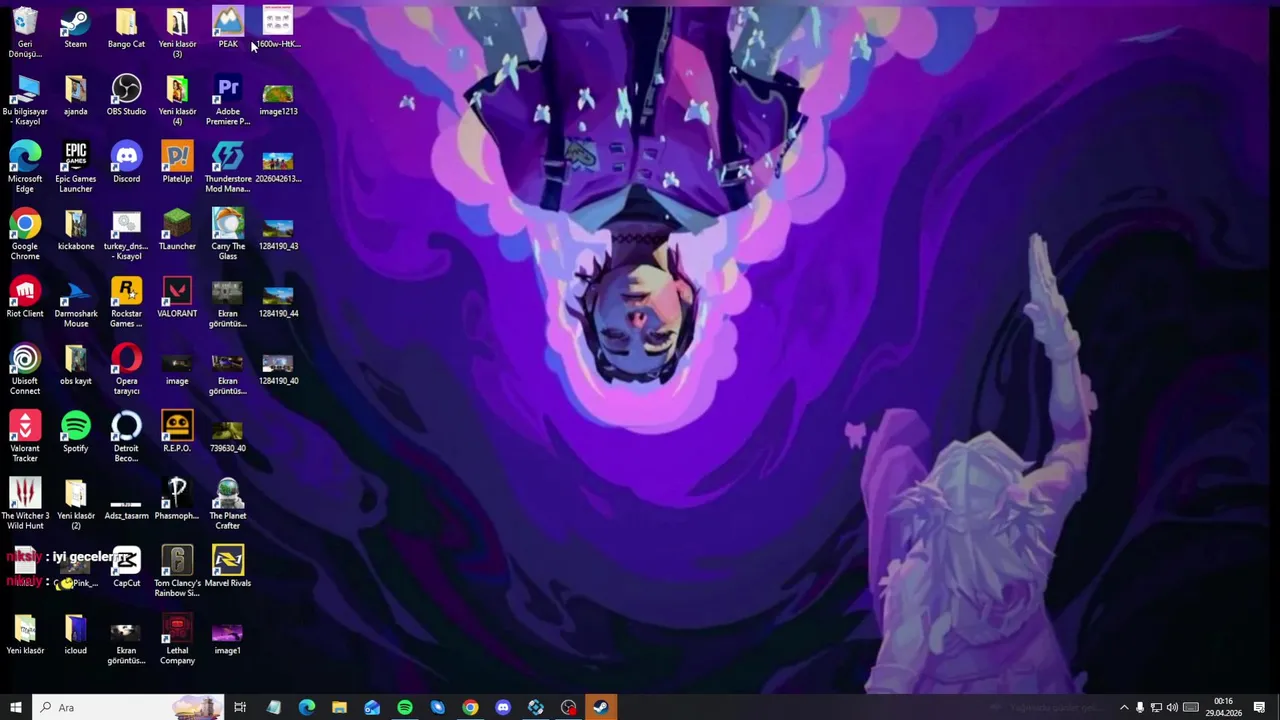Switch to the Steam taskbar window
1280x720 pixels.
(x=601, y=707)
